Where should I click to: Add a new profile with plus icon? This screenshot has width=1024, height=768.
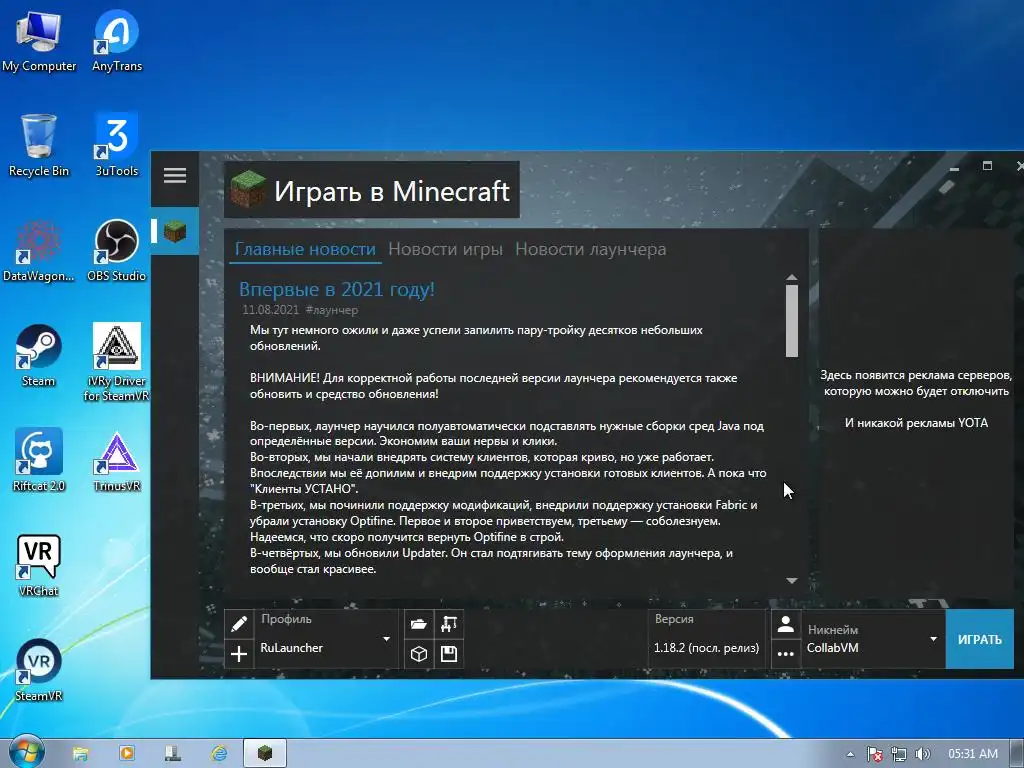239,654
